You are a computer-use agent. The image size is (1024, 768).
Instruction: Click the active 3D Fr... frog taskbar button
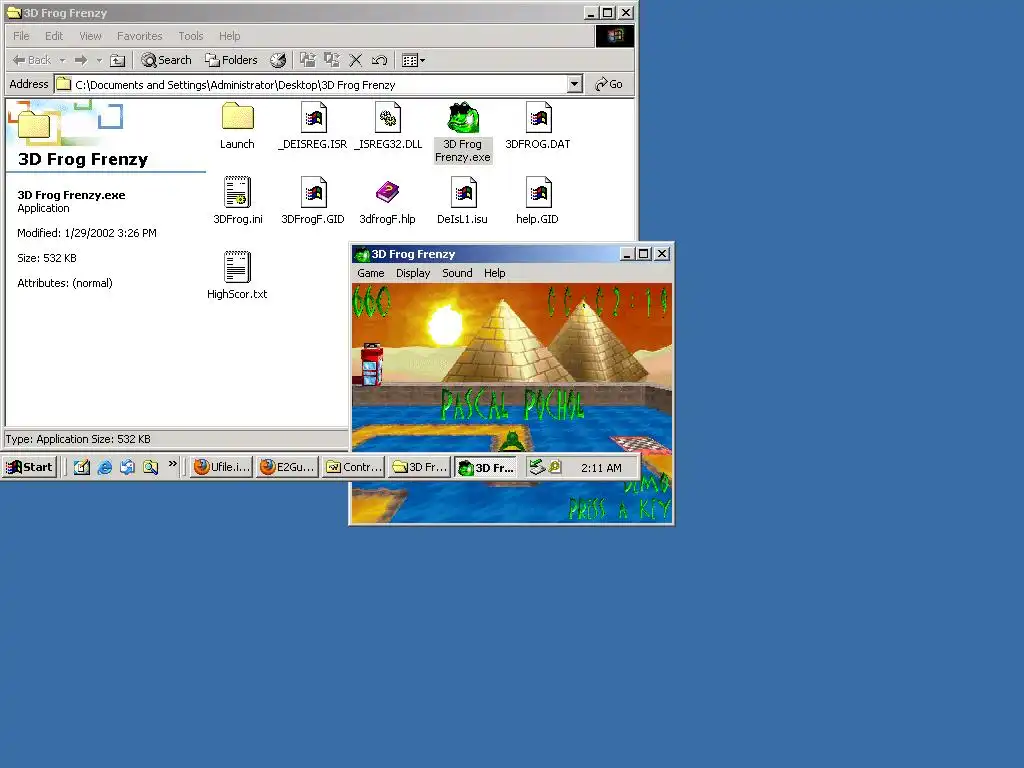(486, 467)
